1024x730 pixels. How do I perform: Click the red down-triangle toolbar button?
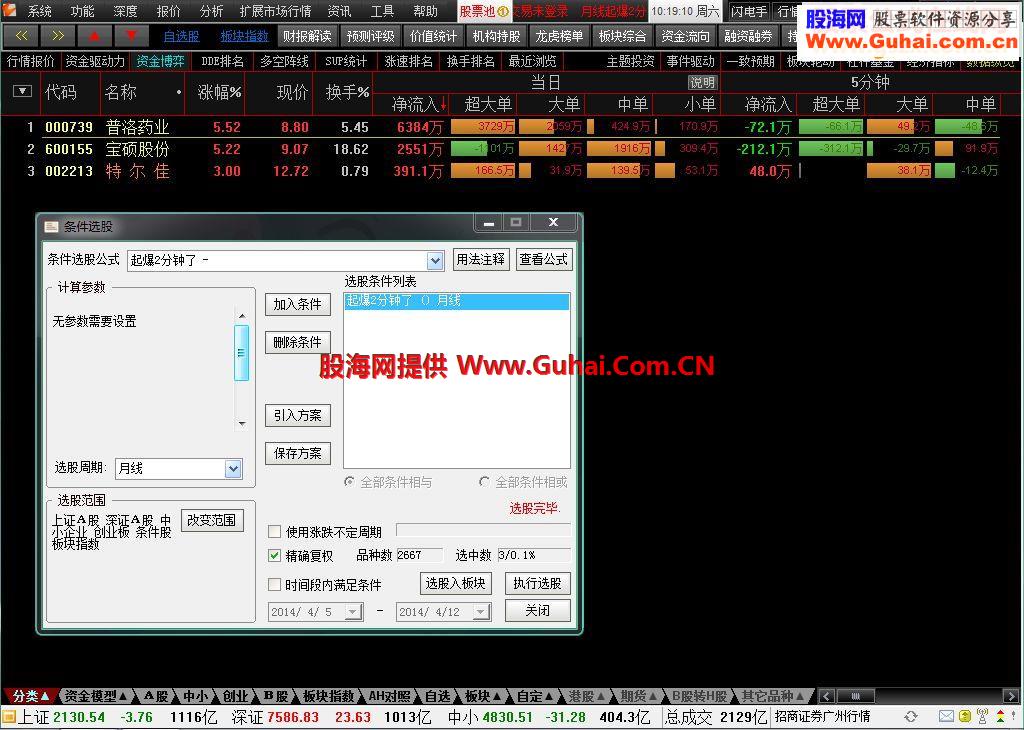click(131, 36)
